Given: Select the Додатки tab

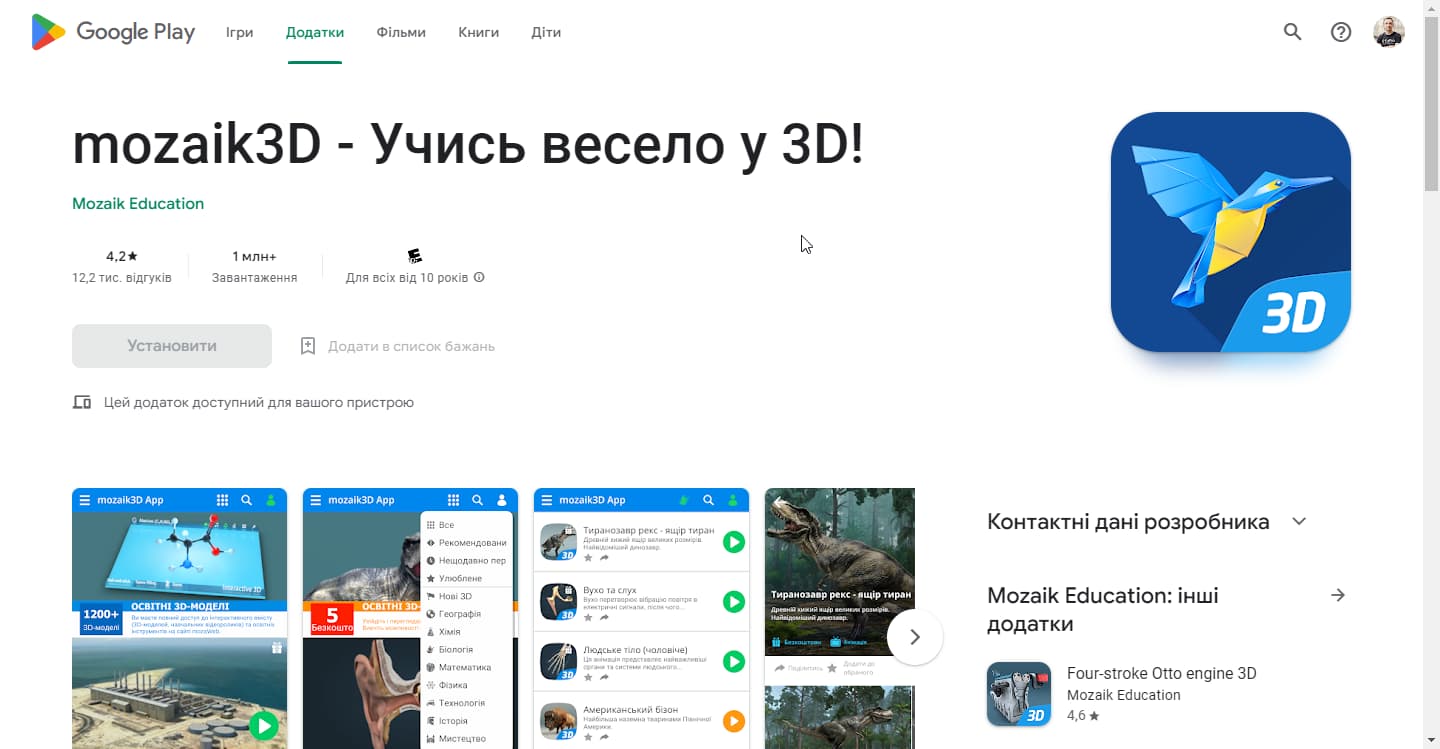Looking at the screenshot, I should (x=315, y=32).
